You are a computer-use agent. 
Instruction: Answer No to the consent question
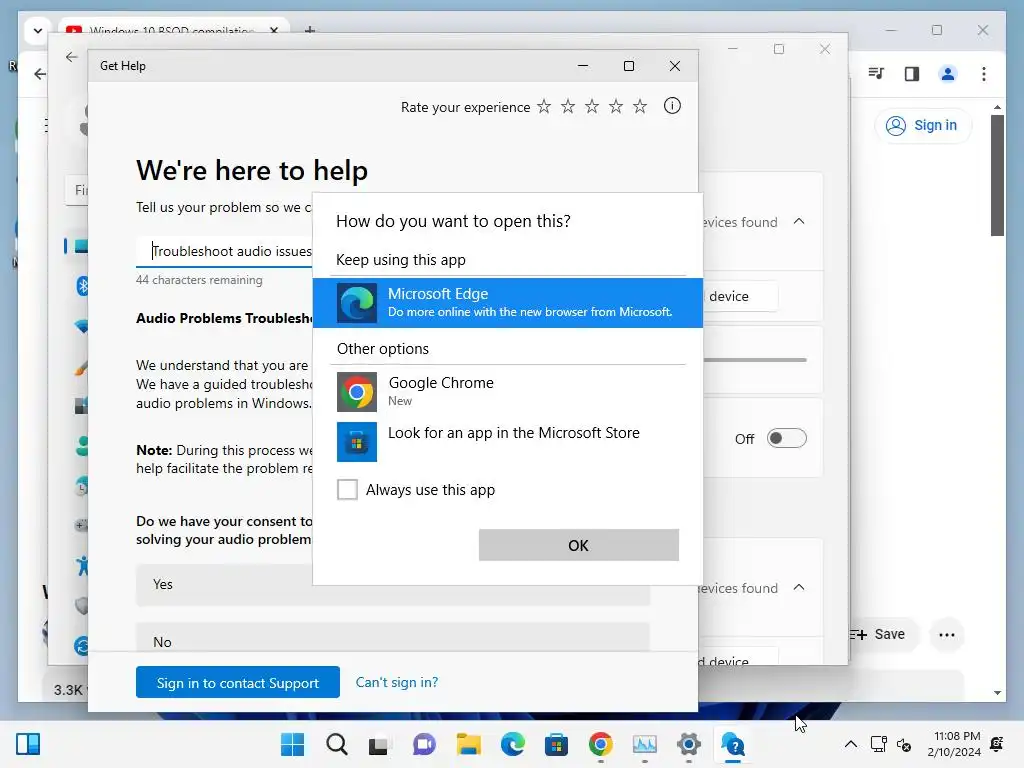392,637
